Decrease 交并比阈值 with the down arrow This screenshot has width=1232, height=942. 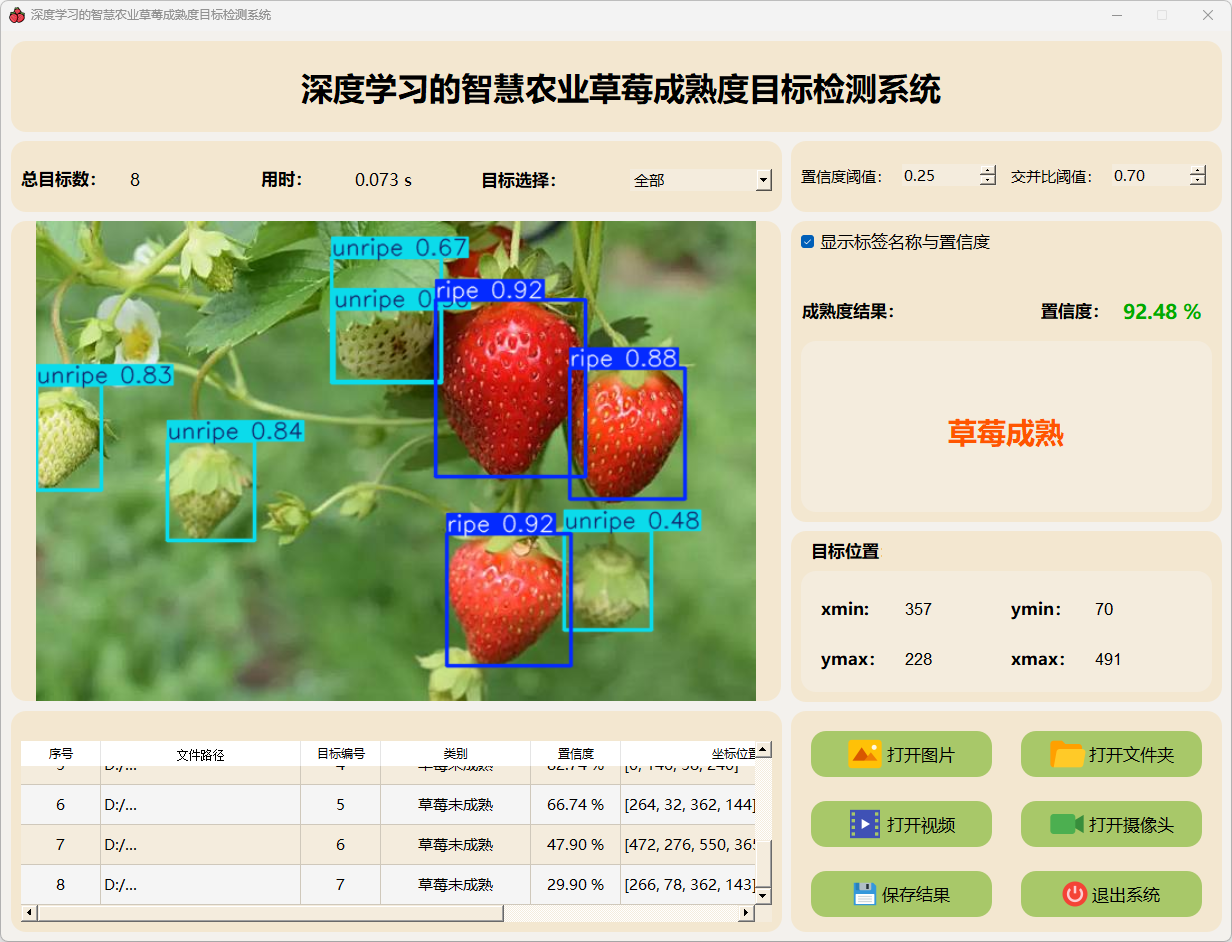click(1198, 181)
